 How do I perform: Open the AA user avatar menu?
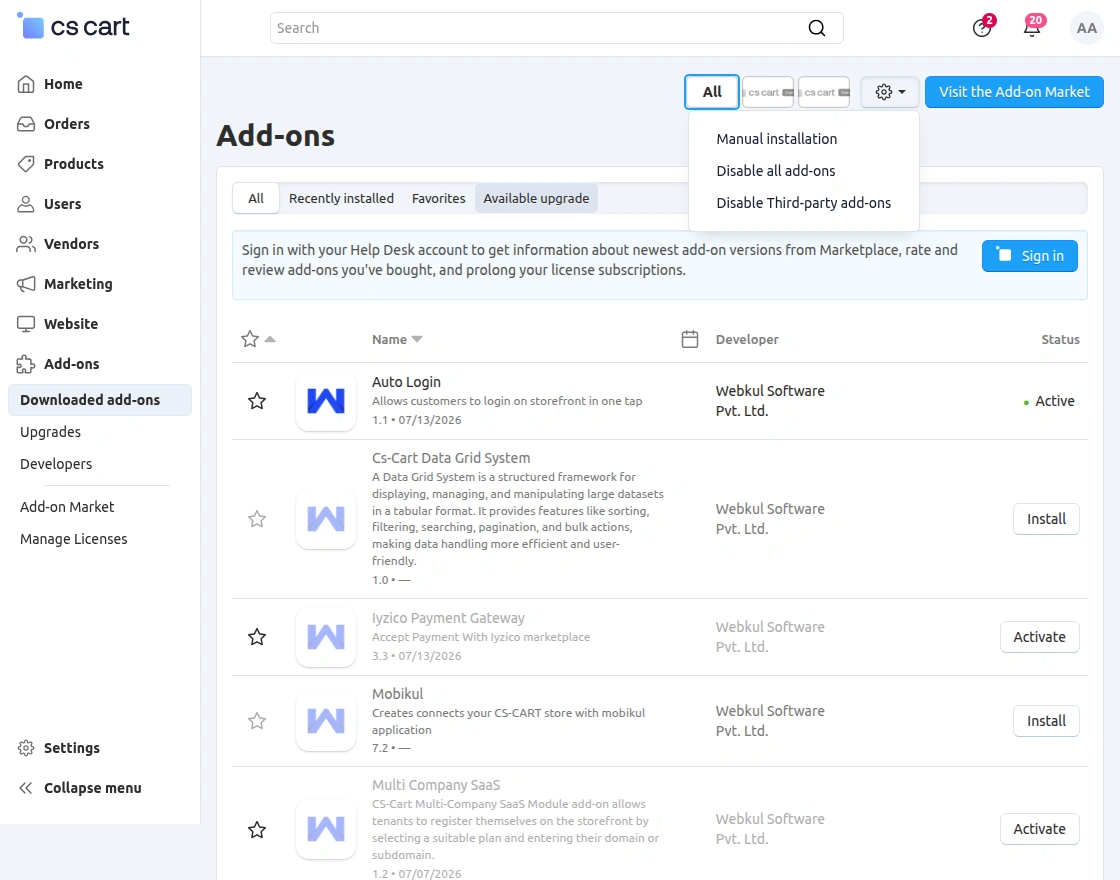[x=1086, y=28]
